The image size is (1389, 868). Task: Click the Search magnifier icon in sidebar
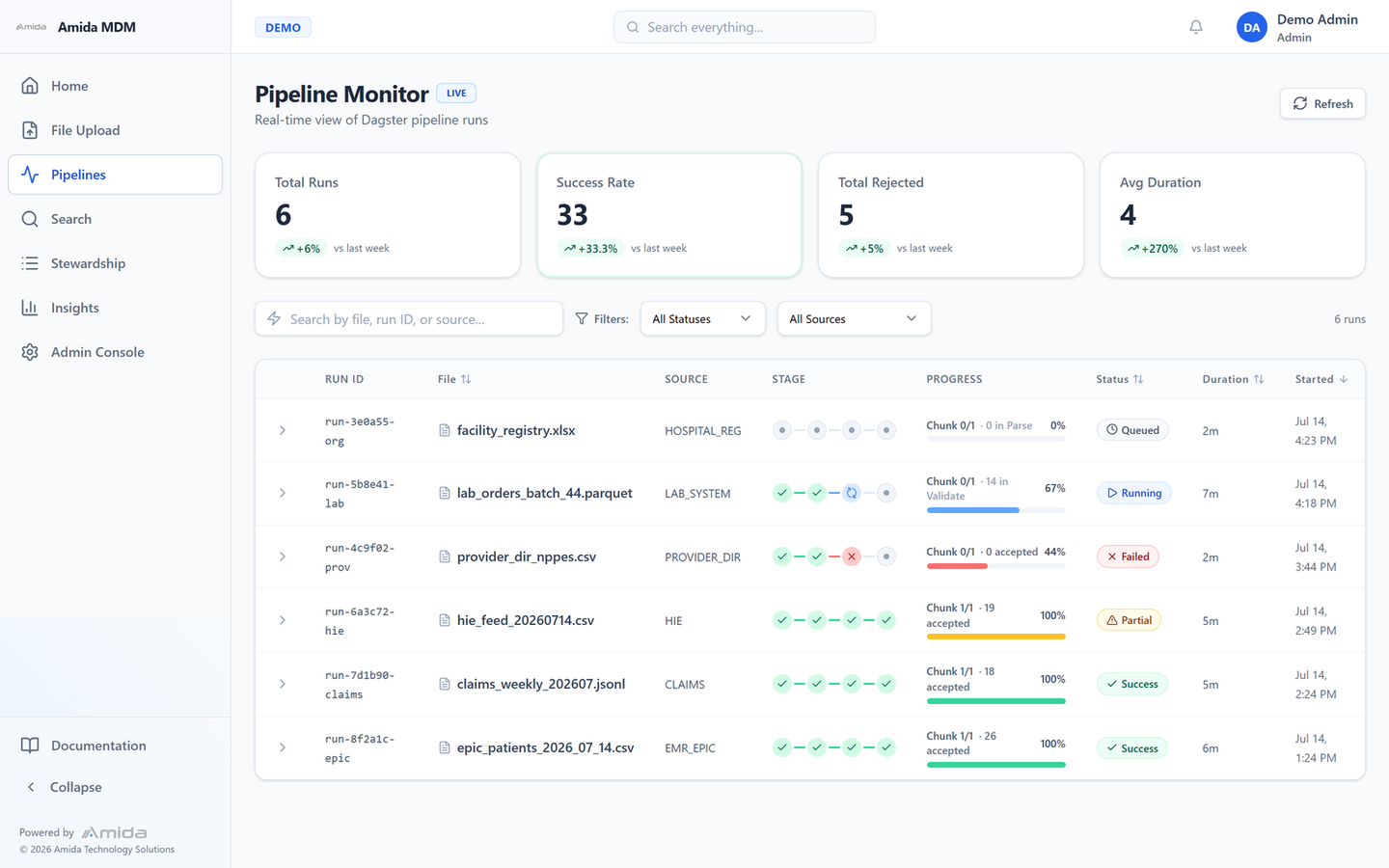click(30, 219)
